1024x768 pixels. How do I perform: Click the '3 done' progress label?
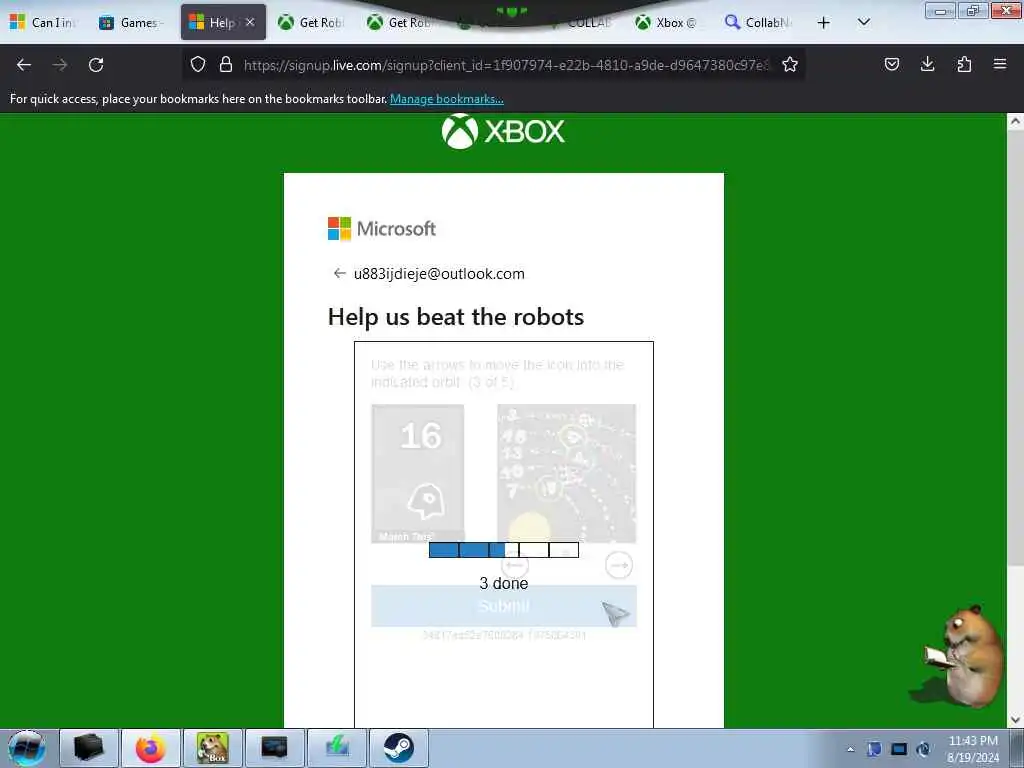(504, 583)
